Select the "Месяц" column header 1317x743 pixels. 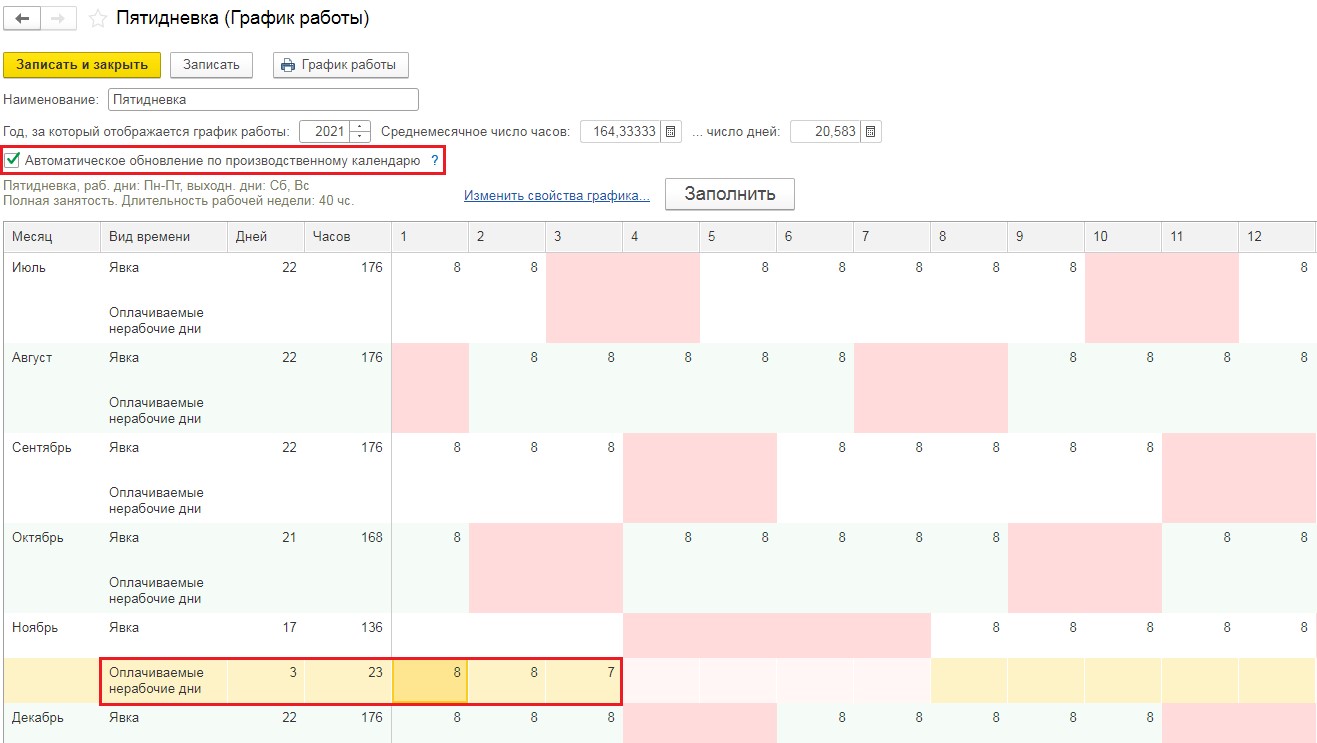click(52, 237)
